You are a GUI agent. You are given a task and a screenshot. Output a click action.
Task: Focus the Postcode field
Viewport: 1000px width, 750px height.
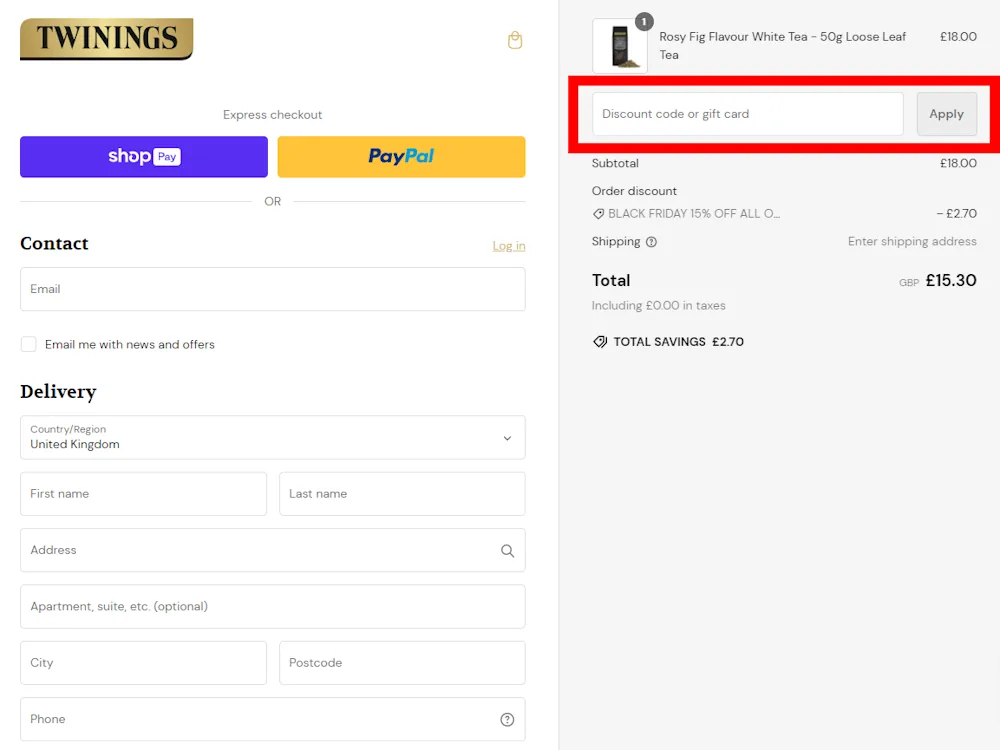402,663
